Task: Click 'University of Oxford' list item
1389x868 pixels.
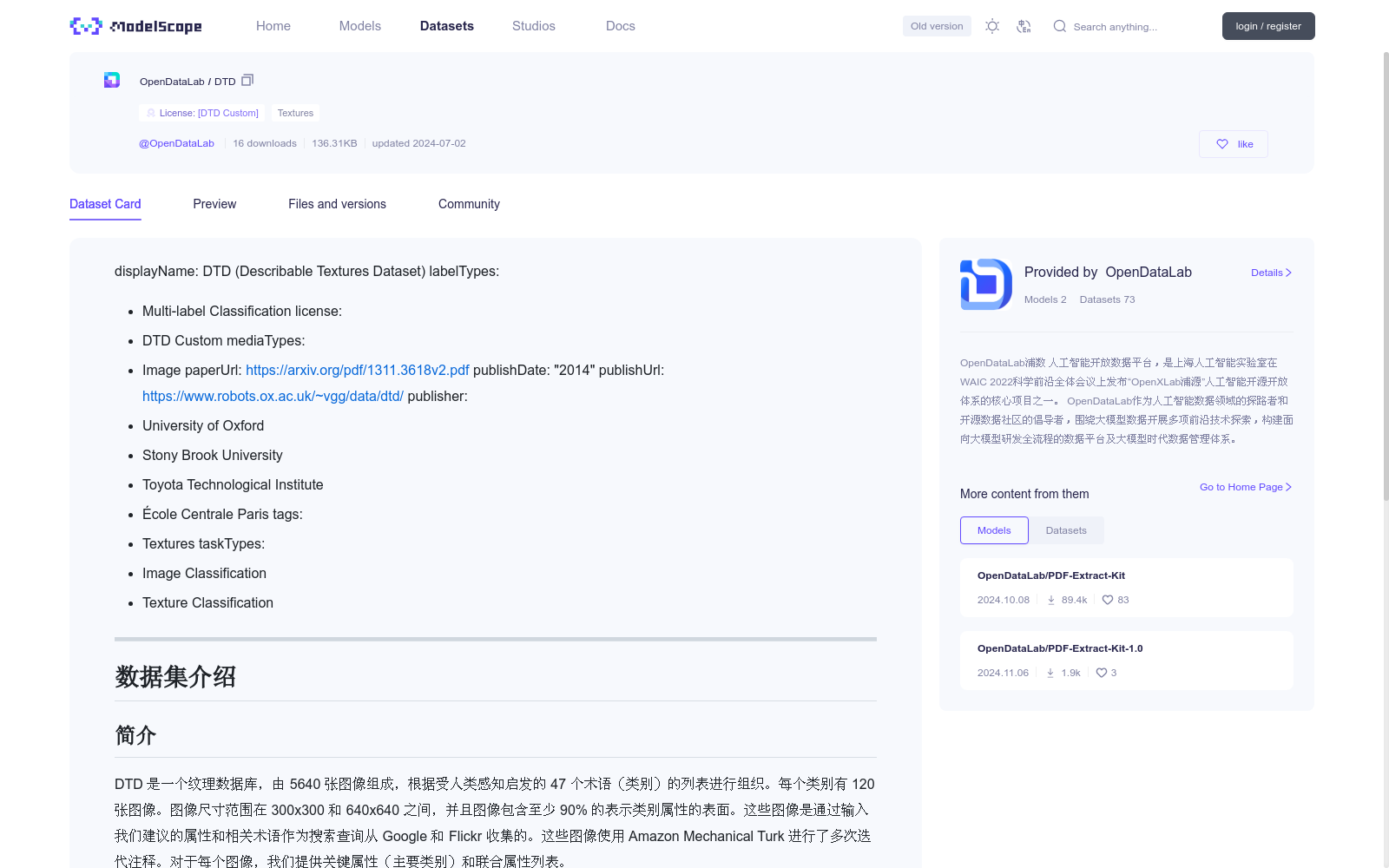Action: [203, 425]
